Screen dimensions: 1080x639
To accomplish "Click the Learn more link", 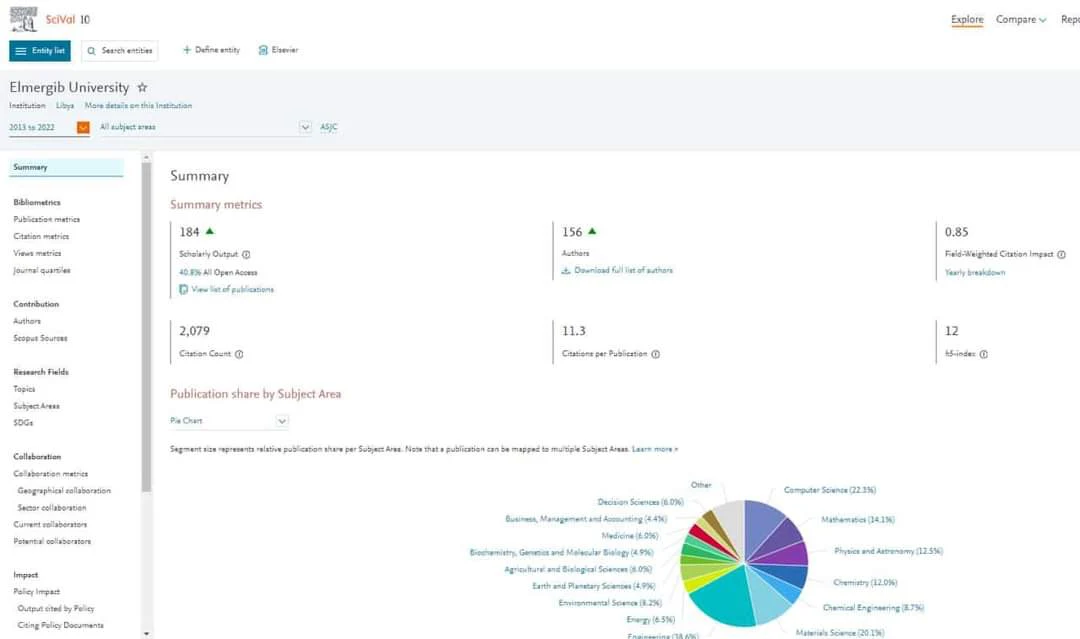I will pyautogui.click(x=655, y=449).
